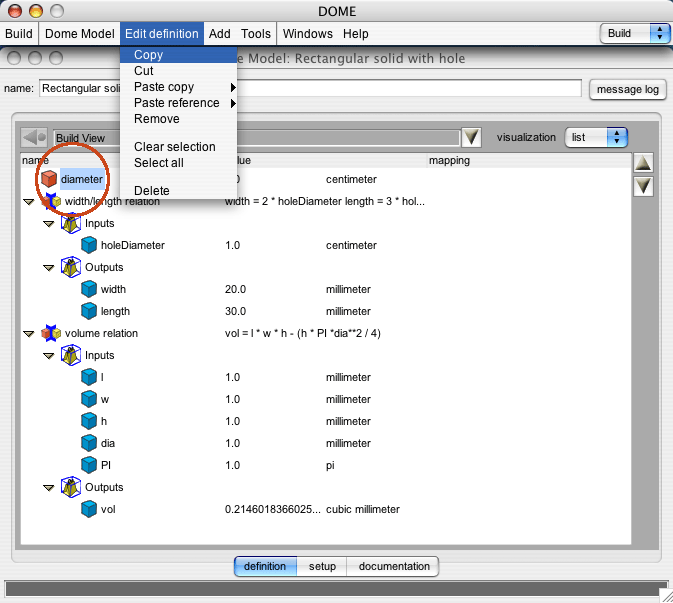Image resolution: width=673 pixels, height=603 pixels.
Task: Open the Build mode dropdown at top right
Action: click(635, 33)
